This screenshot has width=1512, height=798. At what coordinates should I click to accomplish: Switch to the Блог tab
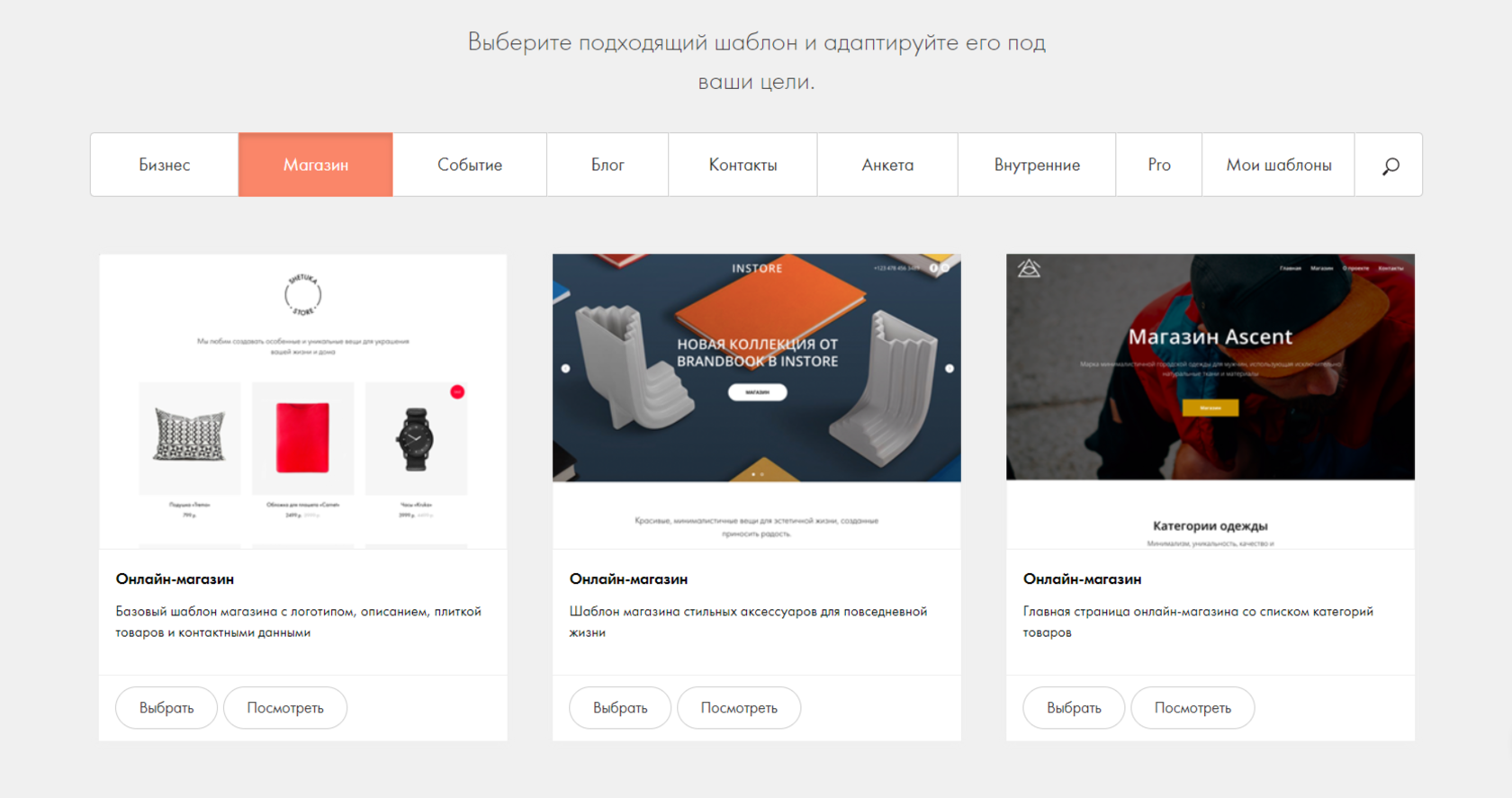click(x=607, y=166)
